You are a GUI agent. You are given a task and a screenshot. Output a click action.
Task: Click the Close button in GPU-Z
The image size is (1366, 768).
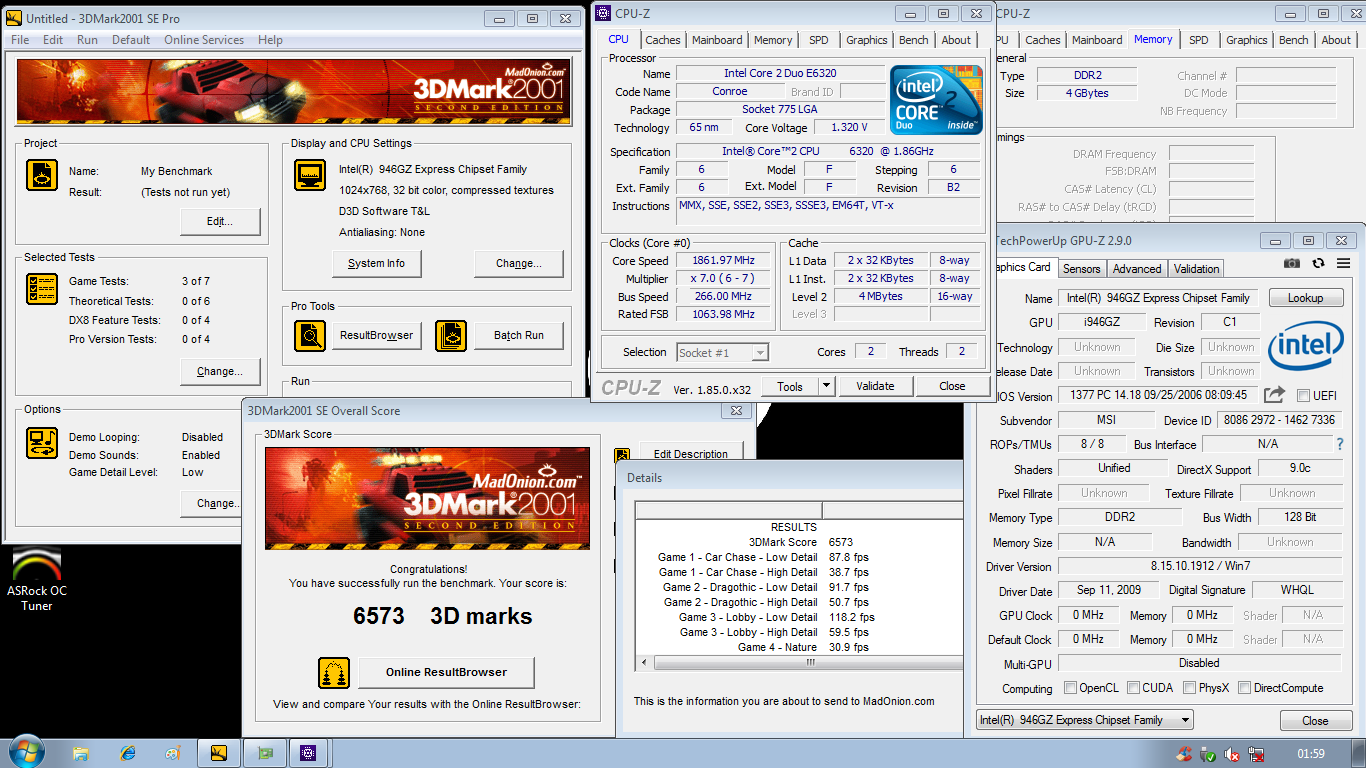point(1315,720)
